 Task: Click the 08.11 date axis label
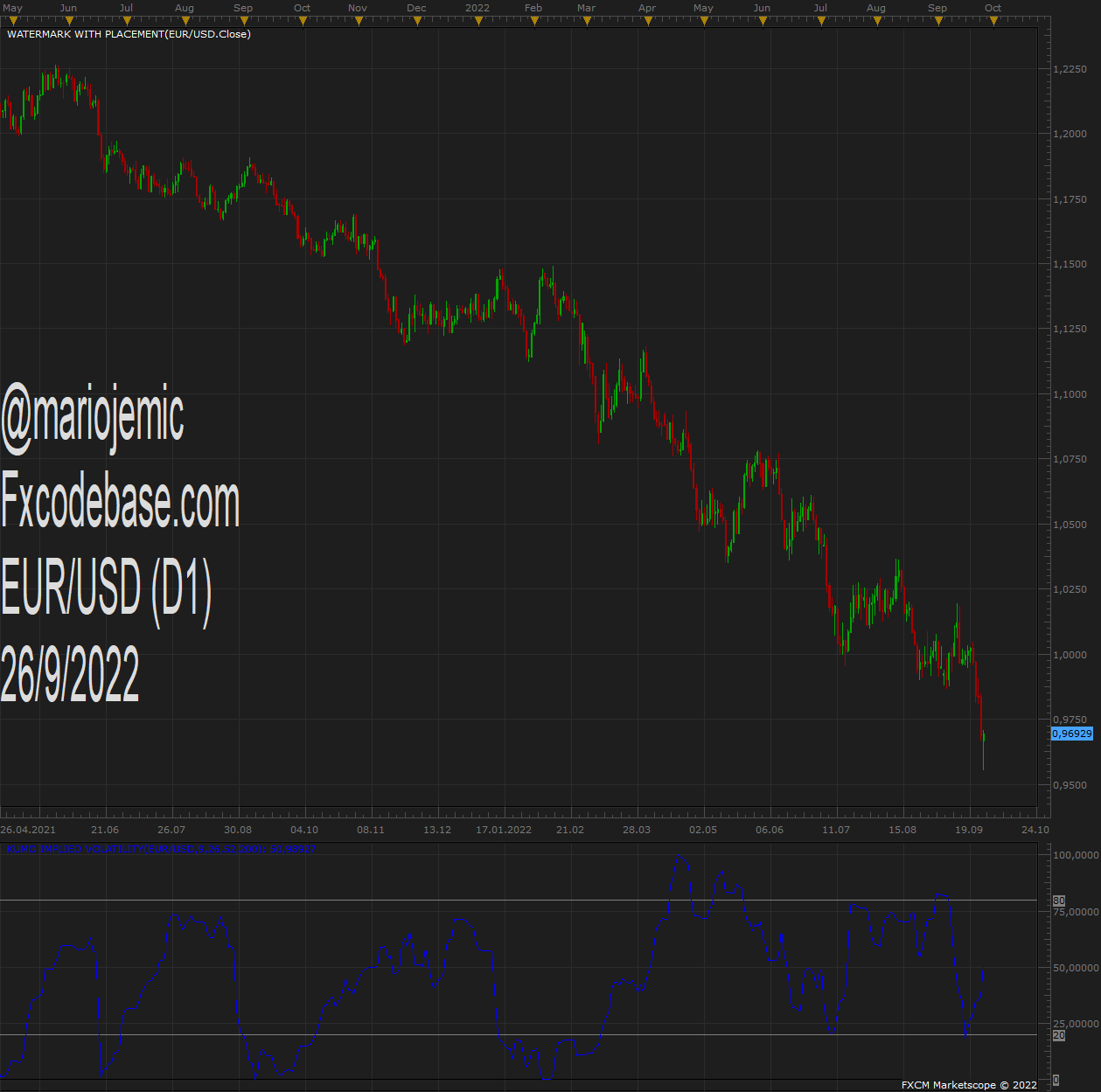click(x=371, y=830)
